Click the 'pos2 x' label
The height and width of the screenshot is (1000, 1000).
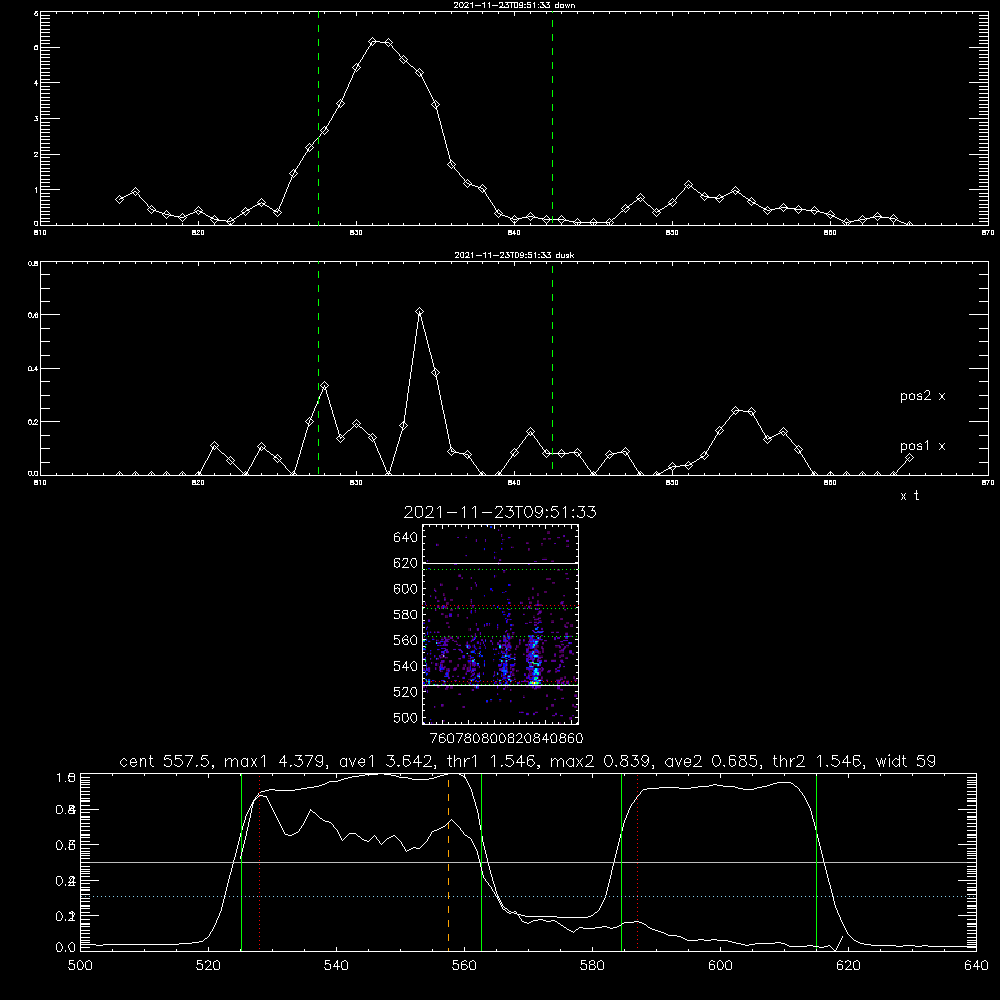pos(922,396)
